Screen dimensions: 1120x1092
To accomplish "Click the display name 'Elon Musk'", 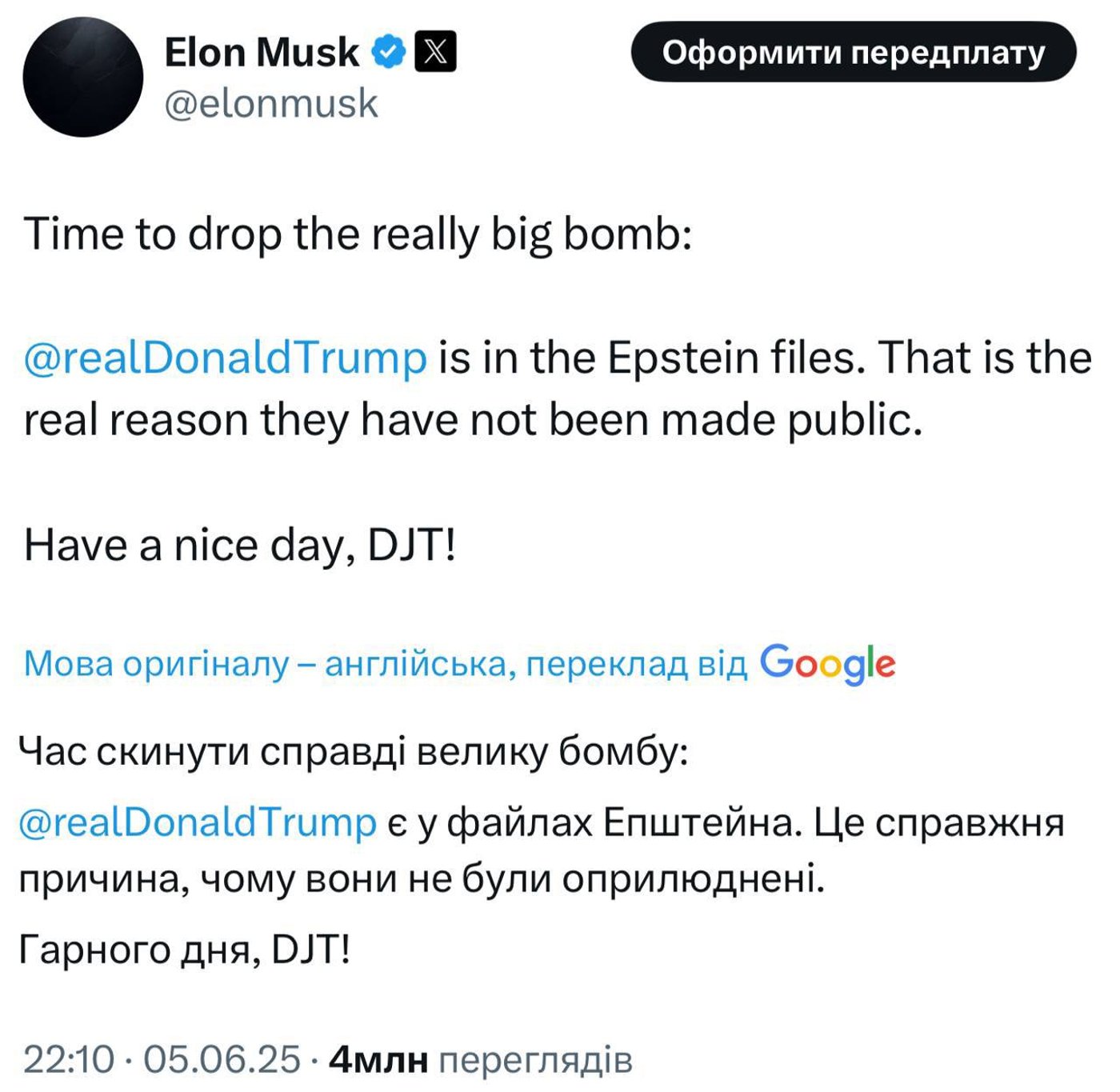I will click(x=260, y=51).
